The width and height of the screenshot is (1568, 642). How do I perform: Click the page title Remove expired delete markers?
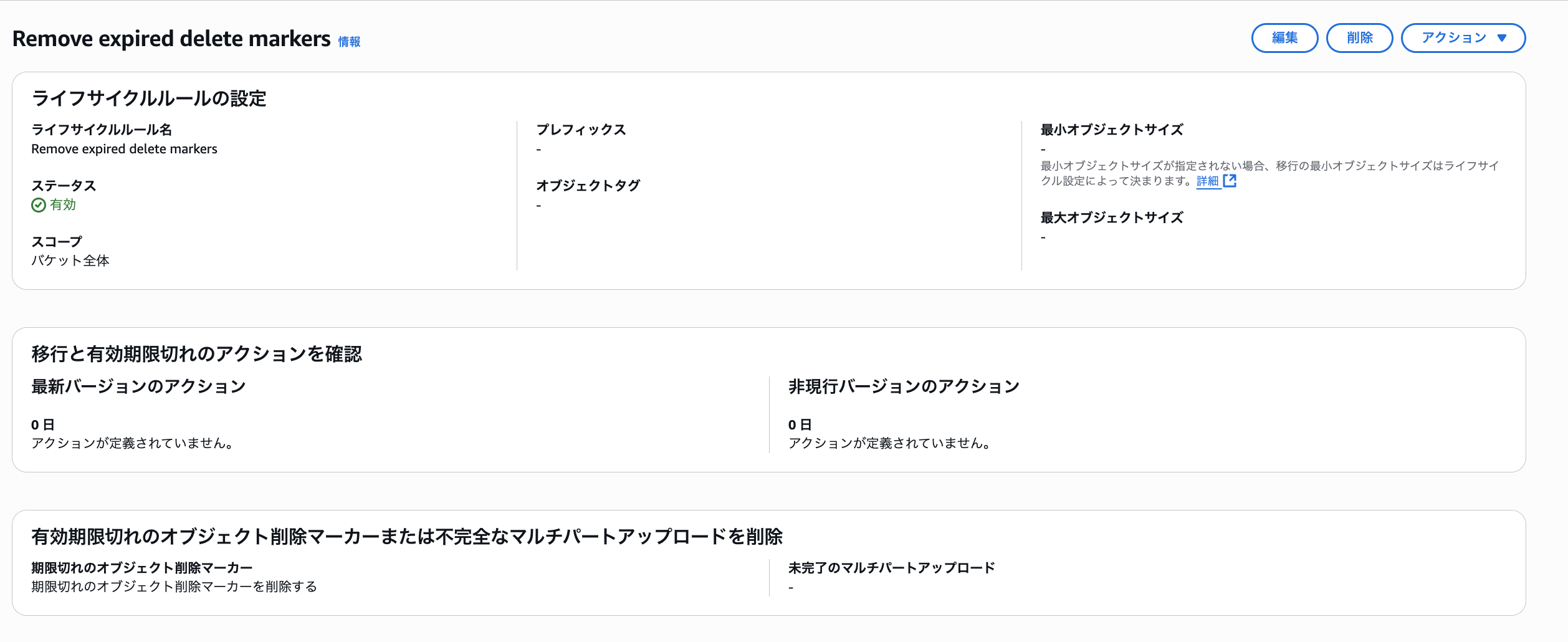point(171,39)
